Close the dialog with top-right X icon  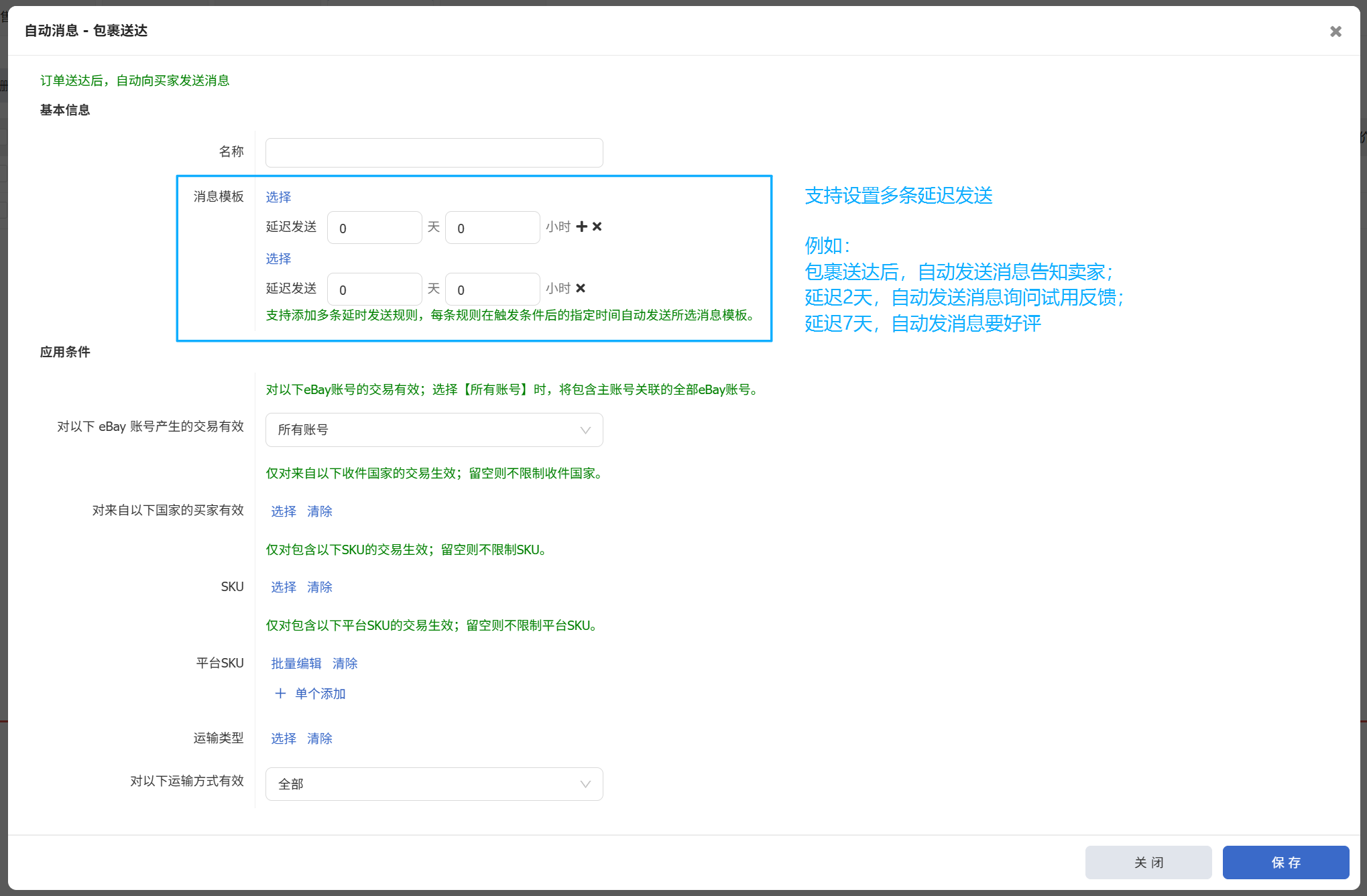[1335, 31]
